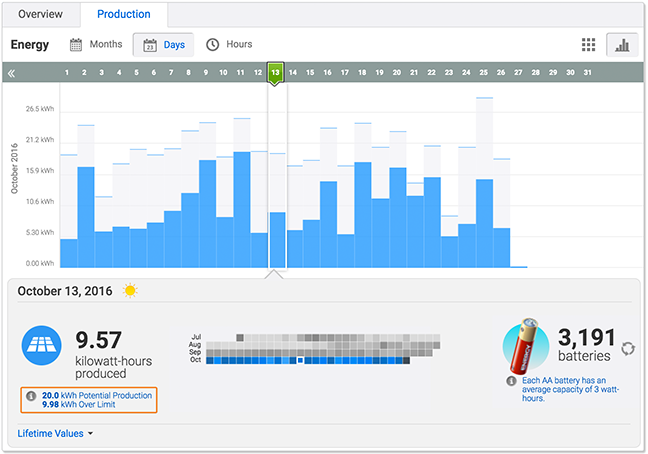Open the Overview tab
The width and height of the screenshot is (648, 454).
point(40,14)
